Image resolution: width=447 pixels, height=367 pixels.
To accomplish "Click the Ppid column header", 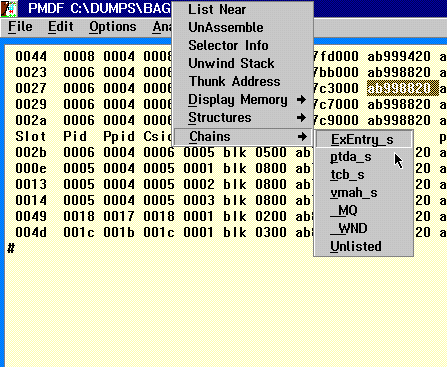I will click(119, 136).
